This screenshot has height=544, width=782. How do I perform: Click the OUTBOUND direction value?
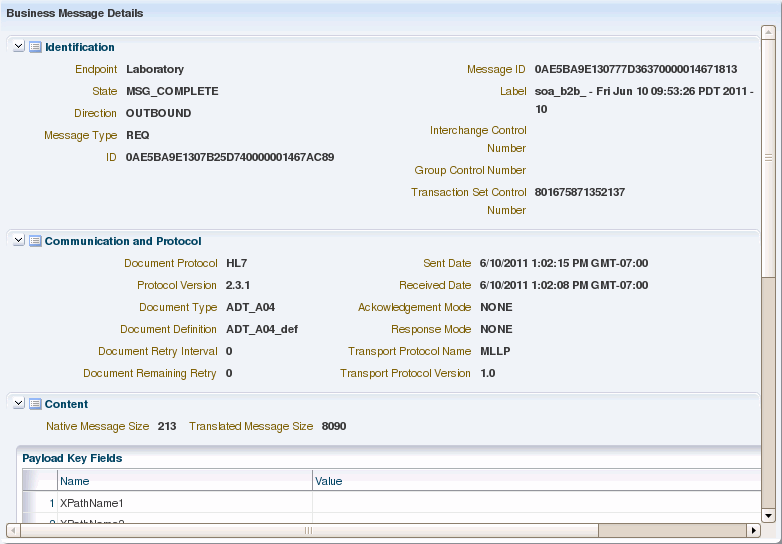tap(158, 113)
